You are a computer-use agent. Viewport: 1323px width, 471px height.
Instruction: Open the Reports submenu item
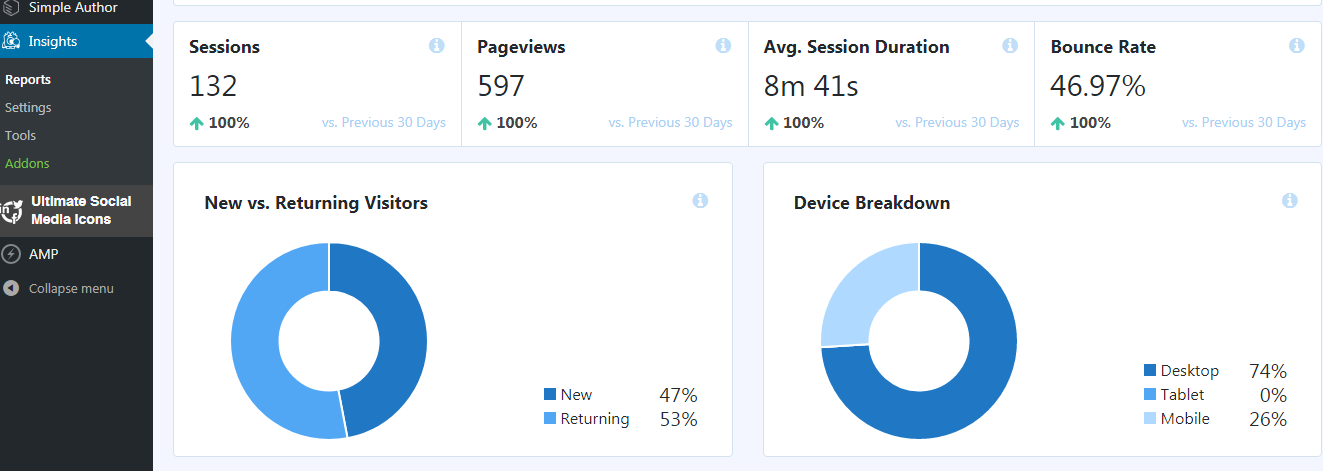coord(27,79)
